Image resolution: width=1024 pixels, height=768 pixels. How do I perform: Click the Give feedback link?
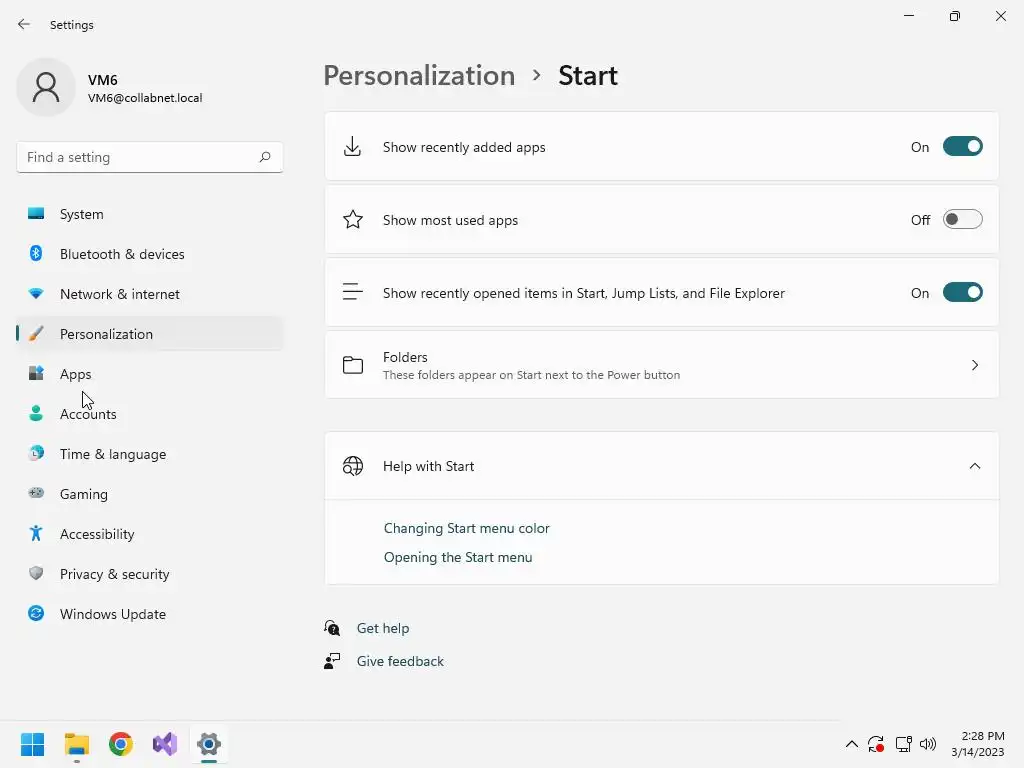(x=400, y=661)
